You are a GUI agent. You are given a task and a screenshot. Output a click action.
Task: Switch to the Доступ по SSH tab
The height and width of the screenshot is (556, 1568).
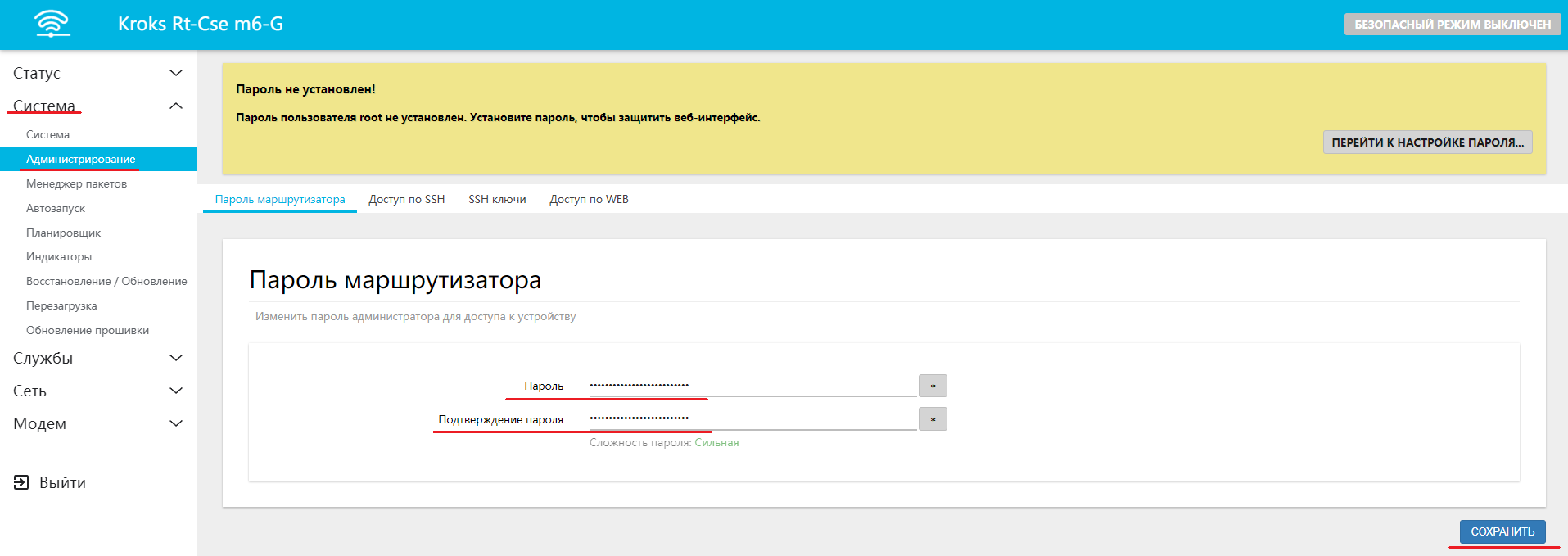tap(406, 199)
